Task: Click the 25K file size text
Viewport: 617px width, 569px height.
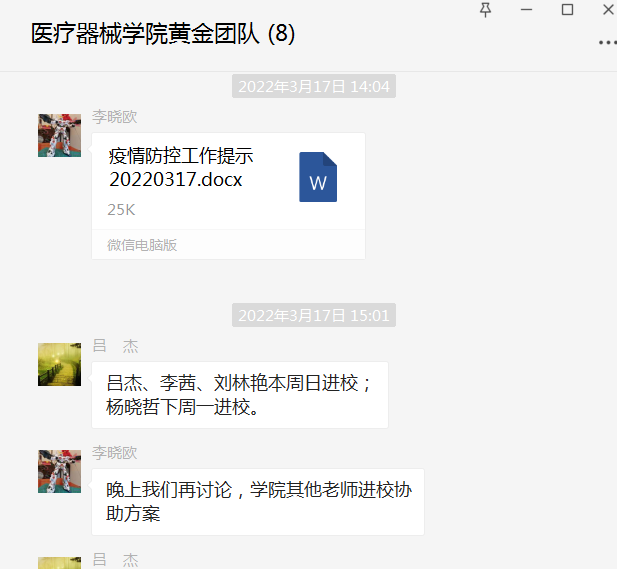Action: (x=121, y=210)
